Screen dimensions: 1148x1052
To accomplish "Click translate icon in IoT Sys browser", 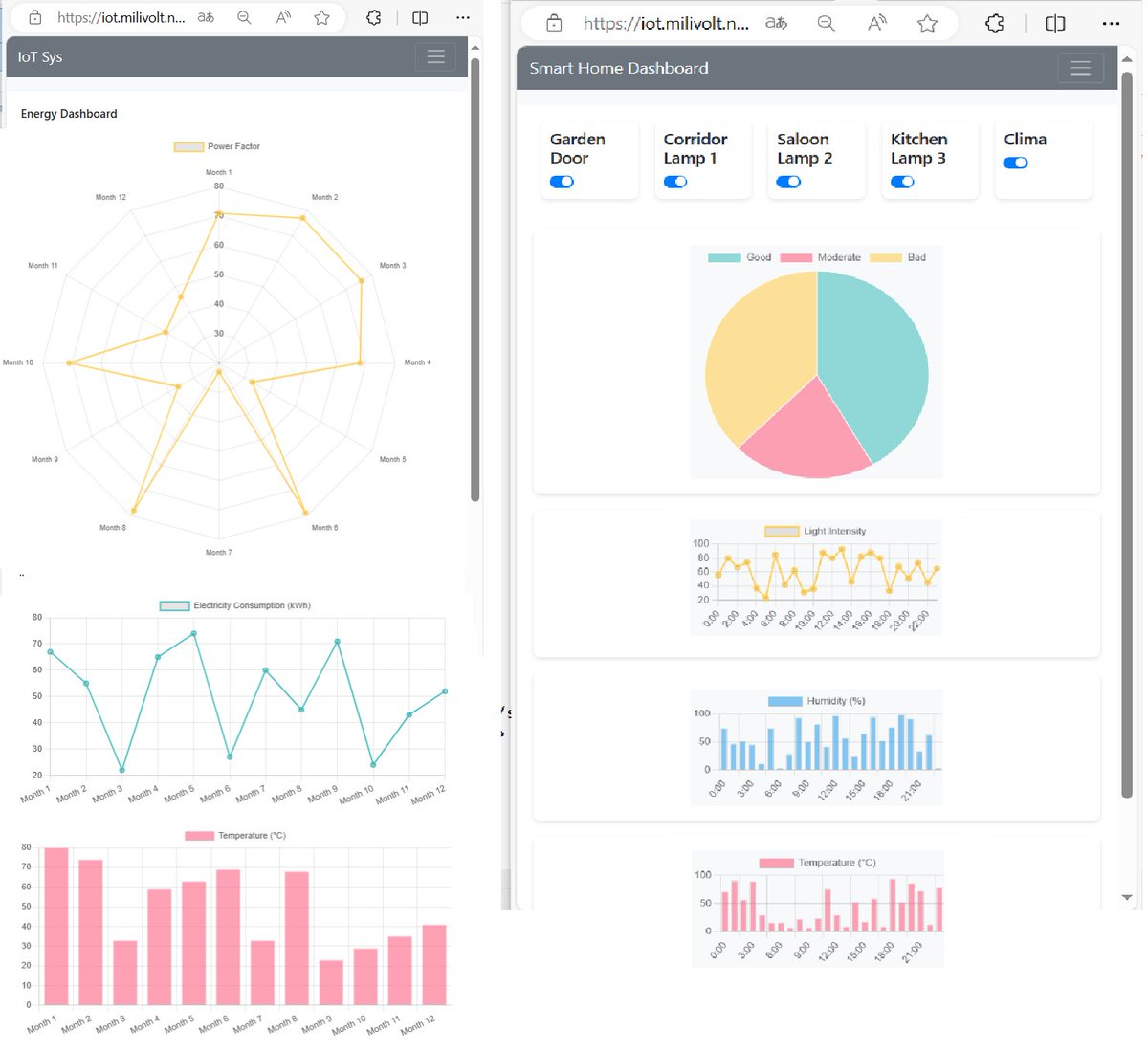I will pyautogui.click(x=206, y=17).
